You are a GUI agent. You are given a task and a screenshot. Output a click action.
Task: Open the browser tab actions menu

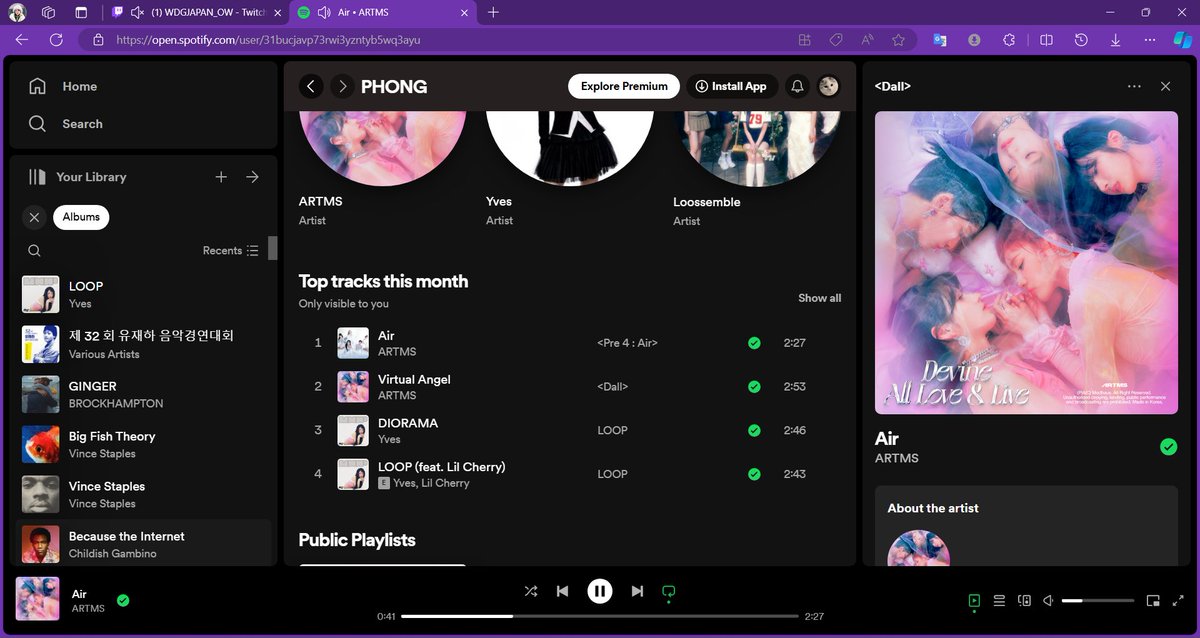pos(81,13)
